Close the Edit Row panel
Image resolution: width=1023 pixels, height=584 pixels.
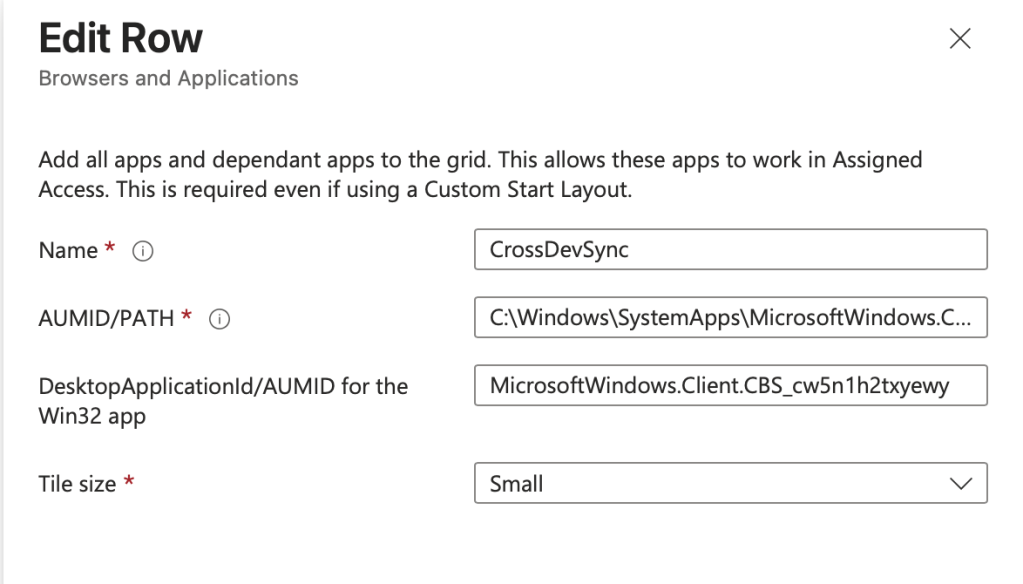click(x=959, y=39)
